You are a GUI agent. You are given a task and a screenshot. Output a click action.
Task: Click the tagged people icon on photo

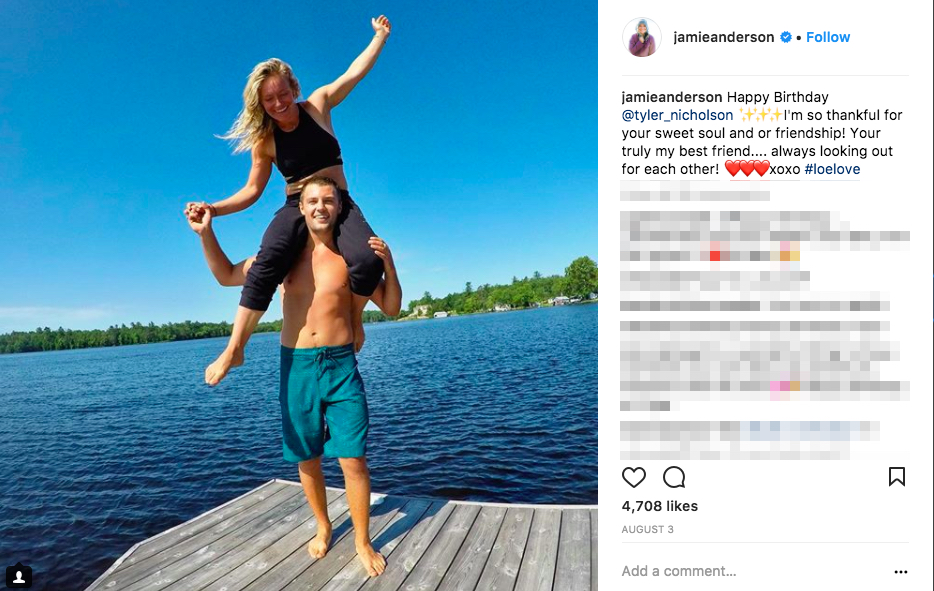click(x=18, y=576)
